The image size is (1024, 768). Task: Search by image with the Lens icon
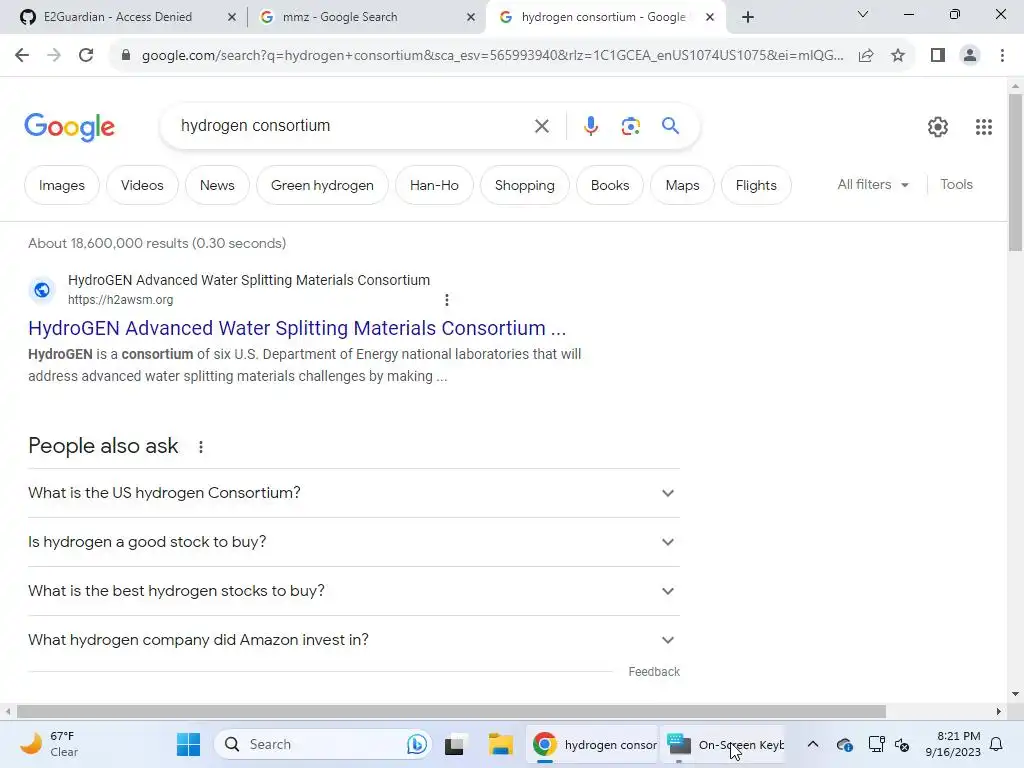pos(630,126)
